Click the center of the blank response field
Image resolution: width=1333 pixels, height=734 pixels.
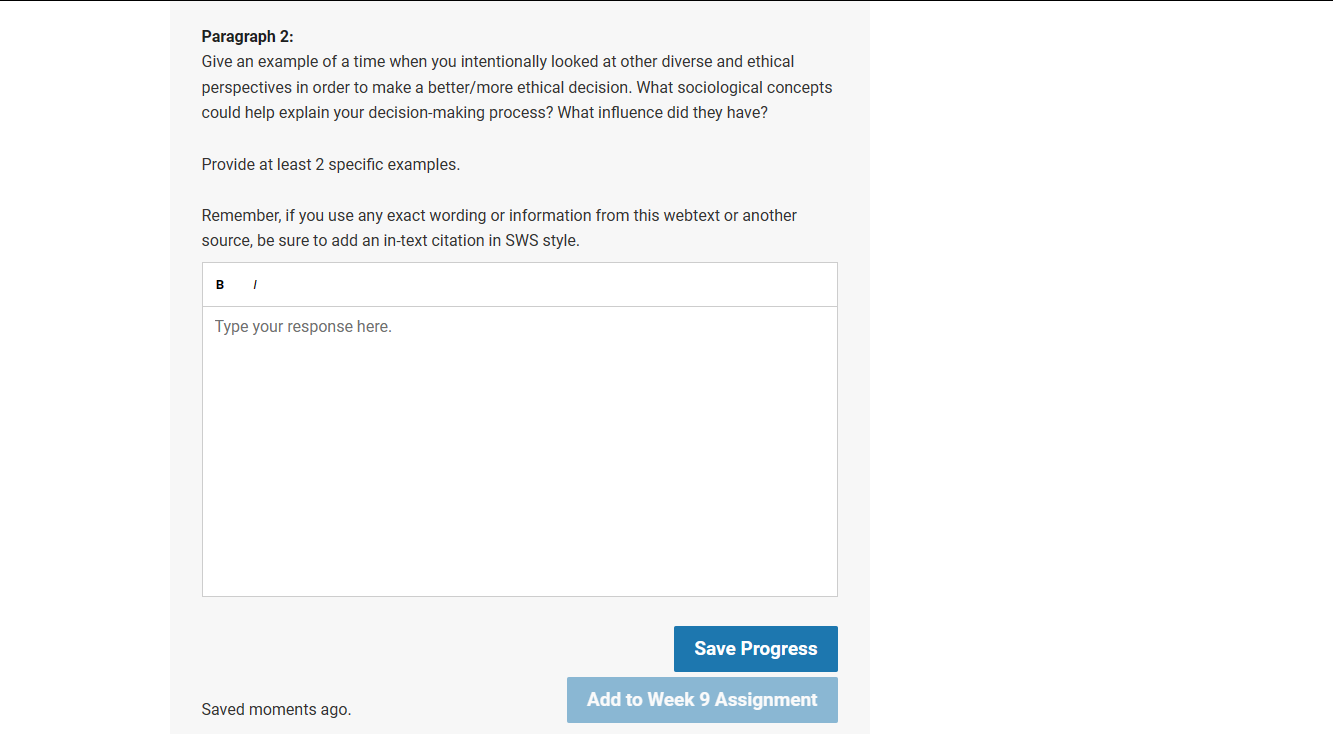pyautogui.click(x=520, y=451)
